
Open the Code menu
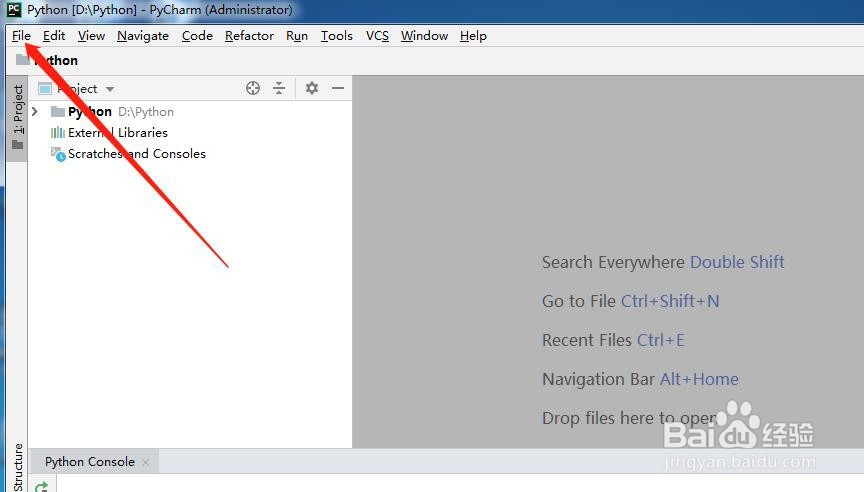click(x=197, y=36)
